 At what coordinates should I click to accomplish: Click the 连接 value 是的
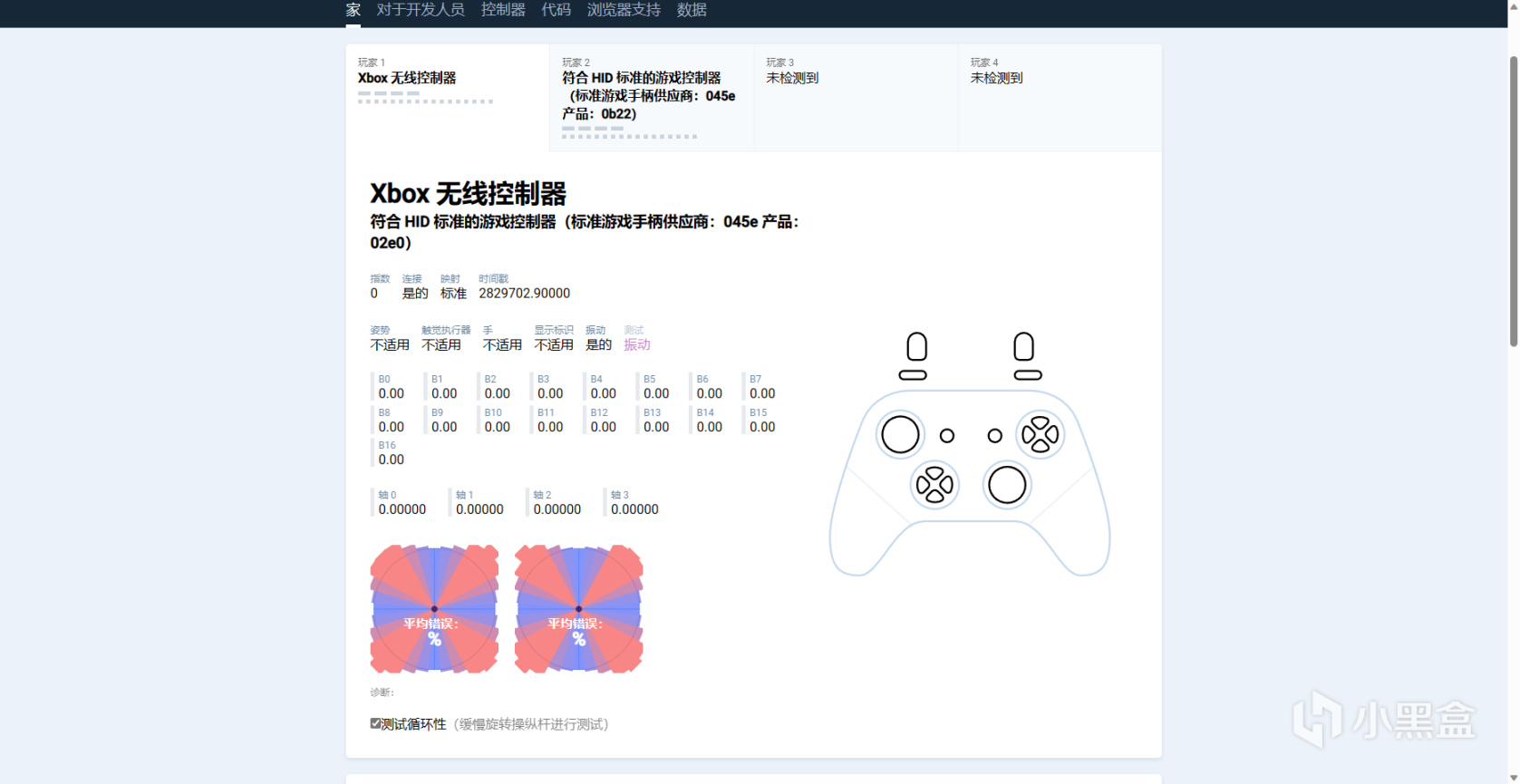415,294
